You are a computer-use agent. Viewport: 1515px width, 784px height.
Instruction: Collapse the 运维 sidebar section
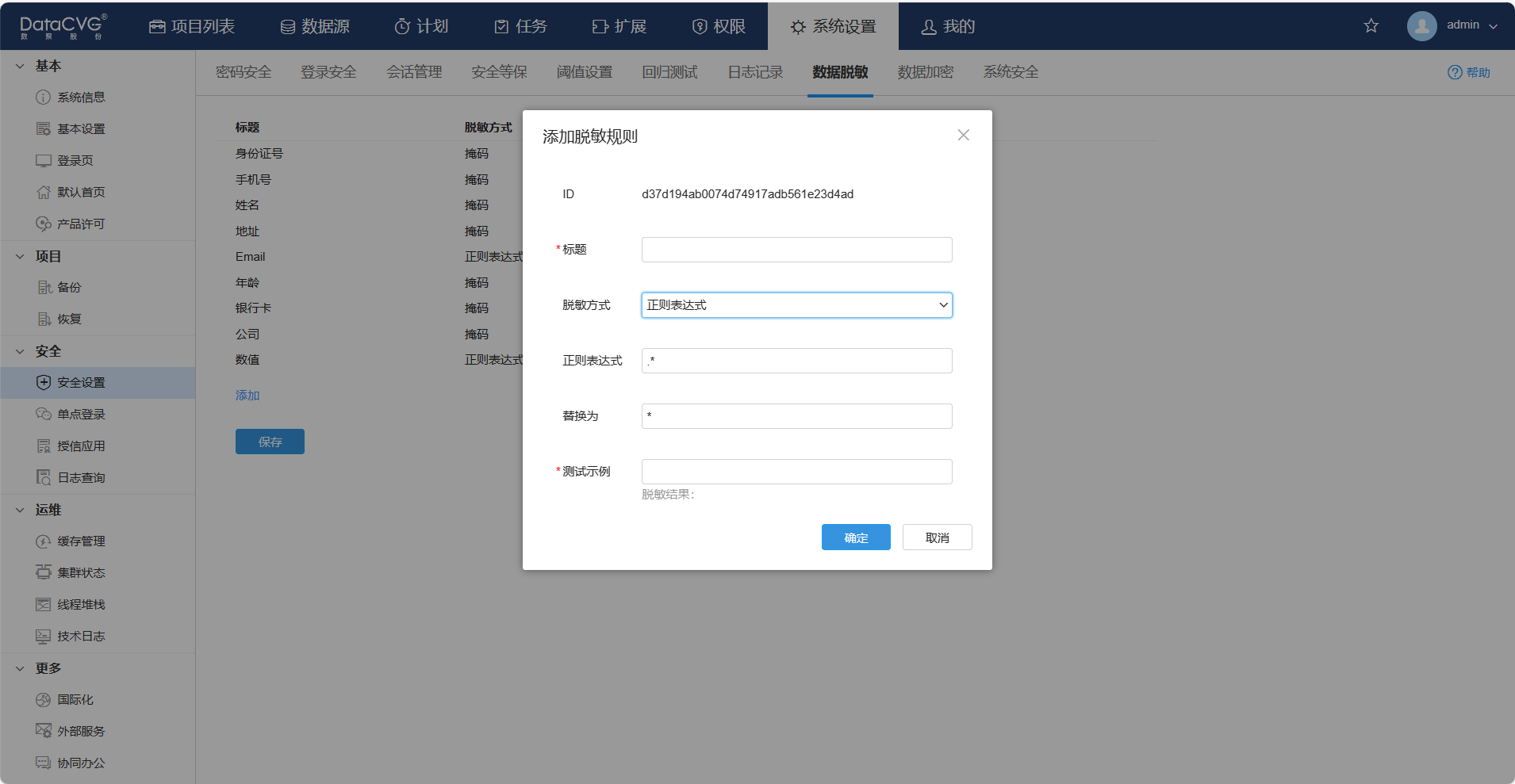pyautogui.click(x=20, y=510)
